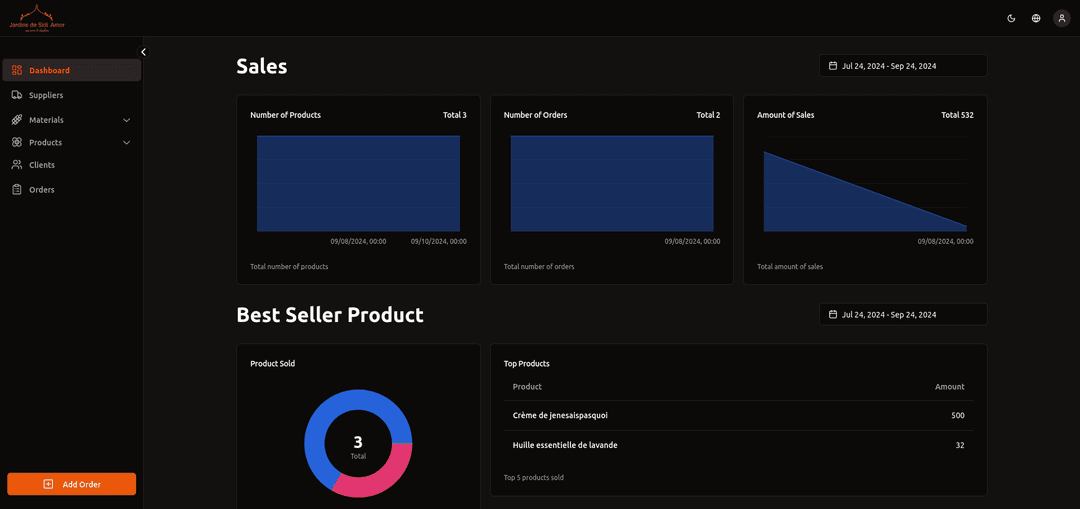Click the Clients people icon
1080x509 pixels.
tap(17, 165)
